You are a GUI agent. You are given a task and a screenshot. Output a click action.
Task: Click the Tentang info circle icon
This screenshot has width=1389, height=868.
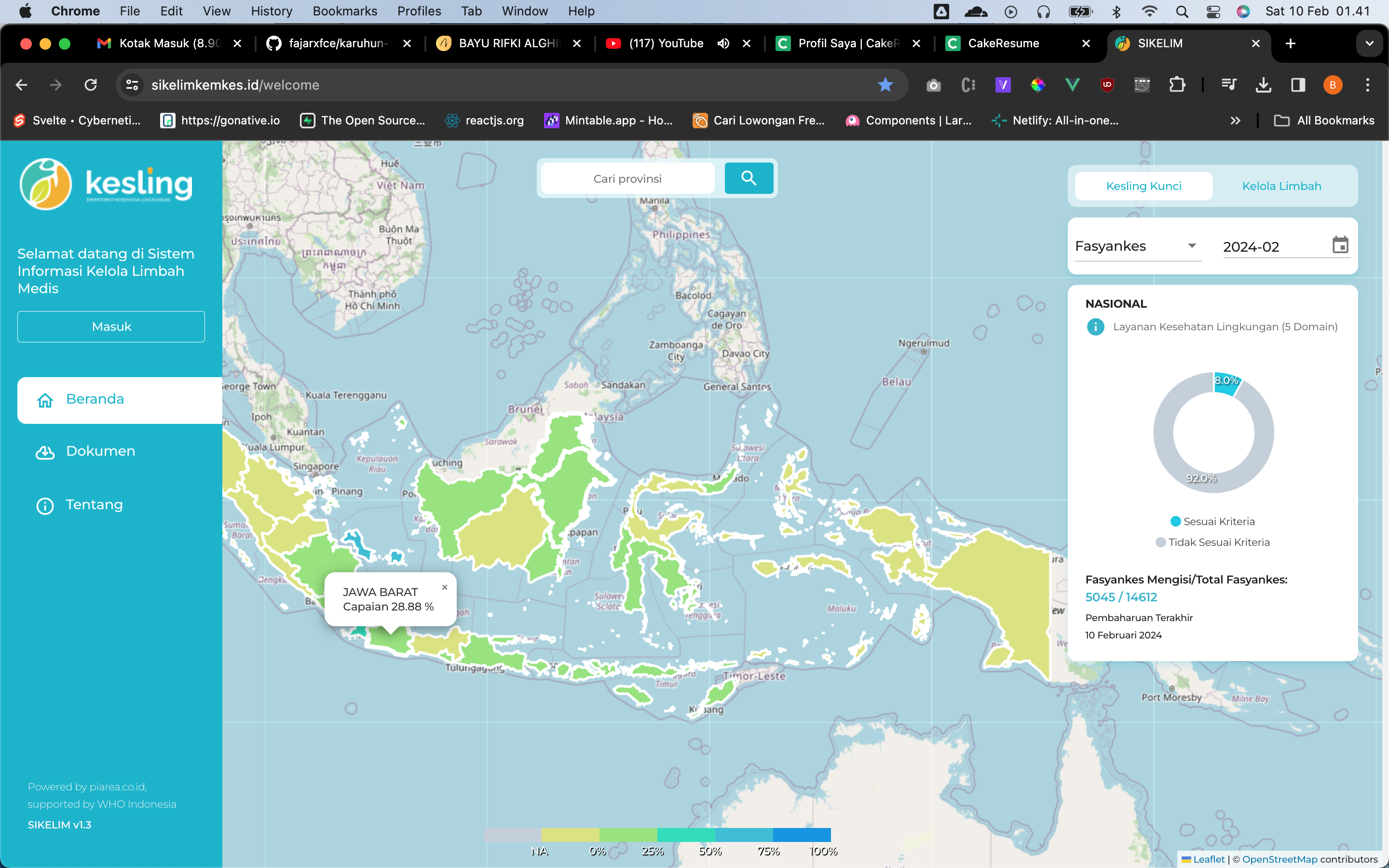(x=45, y=506)
